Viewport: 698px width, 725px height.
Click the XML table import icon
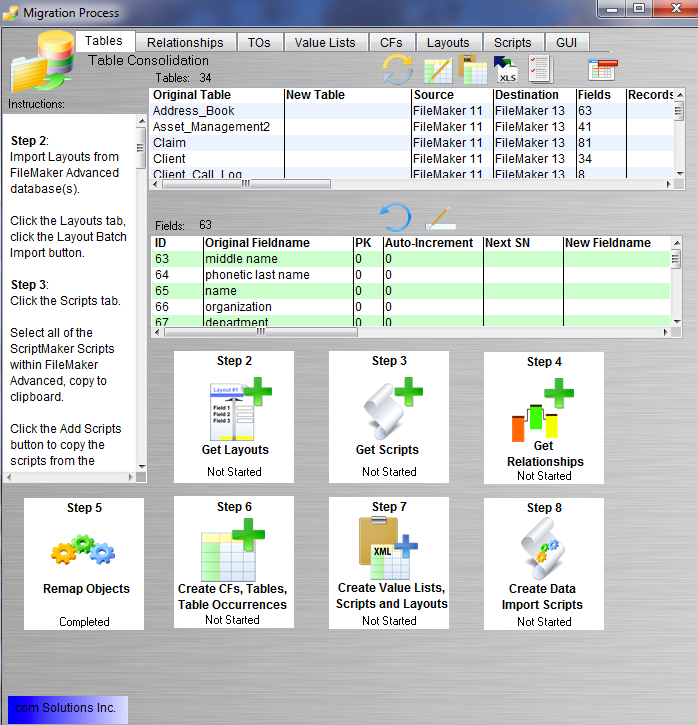click(x=472, y=70)
